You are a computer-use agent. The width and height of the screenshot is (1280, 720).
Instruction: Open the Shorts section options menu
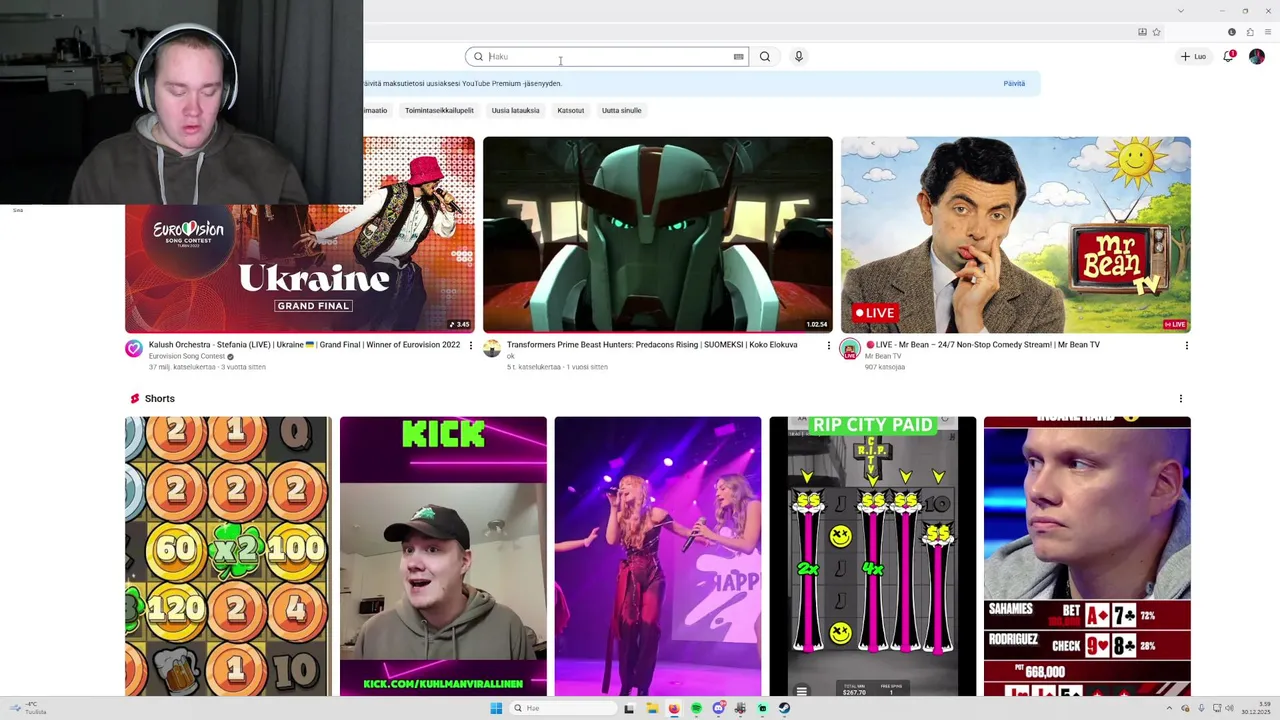(x=1180, y=399)
